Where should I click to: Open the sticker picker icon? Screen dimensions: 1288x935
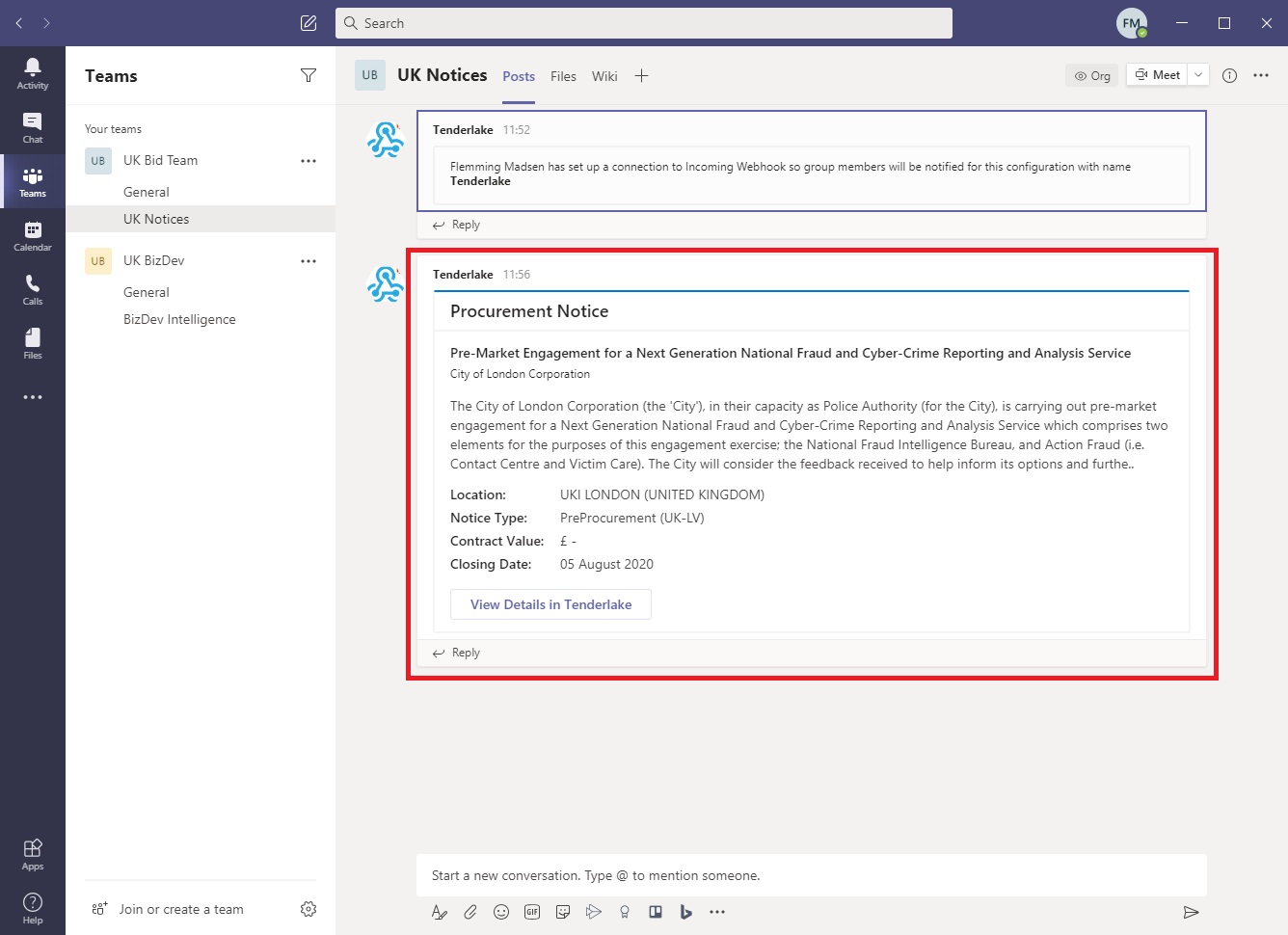(x=563, y=912)
